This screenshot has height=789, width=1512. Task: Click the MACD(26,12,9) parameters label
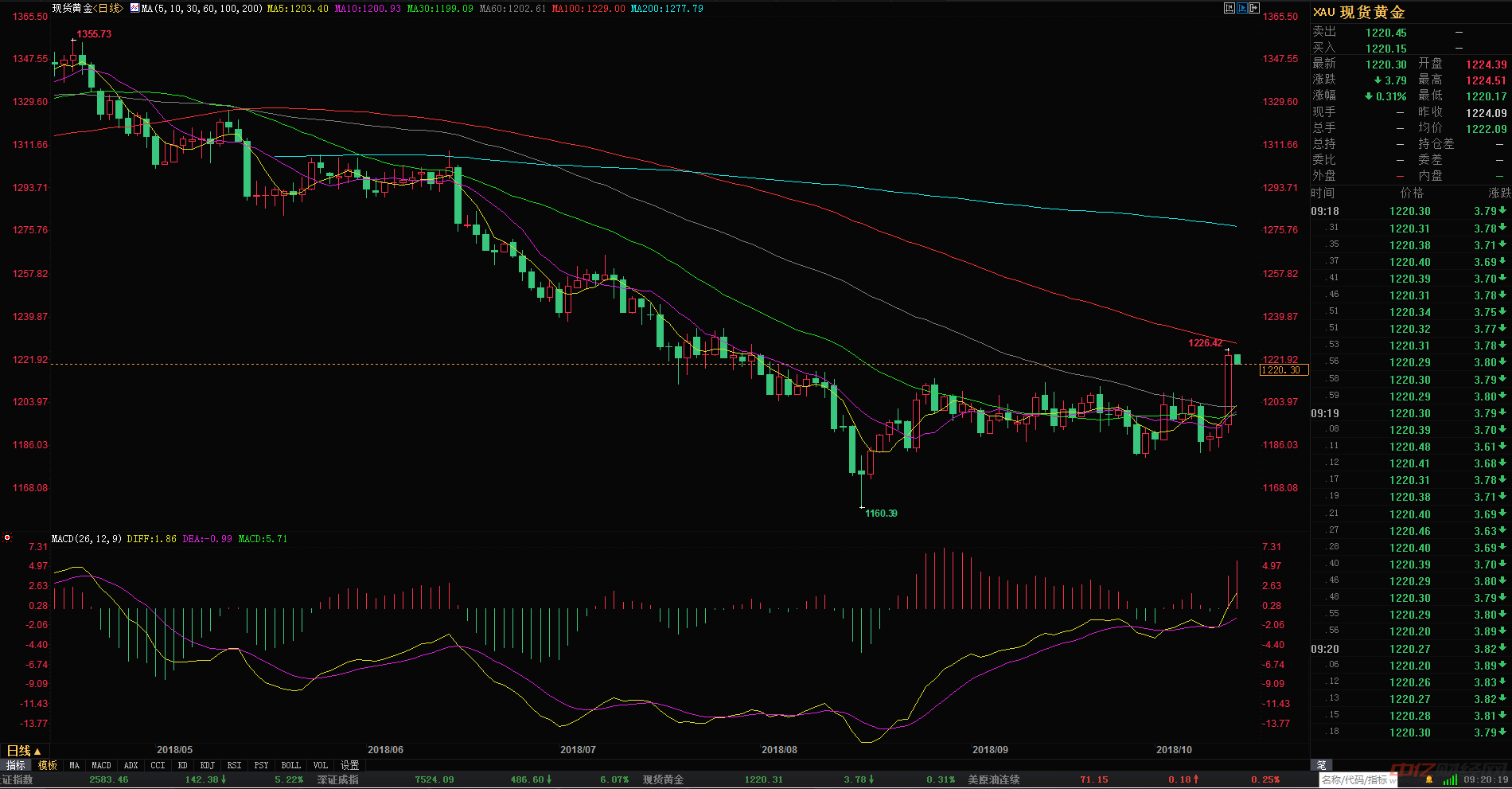pos(87,539)
